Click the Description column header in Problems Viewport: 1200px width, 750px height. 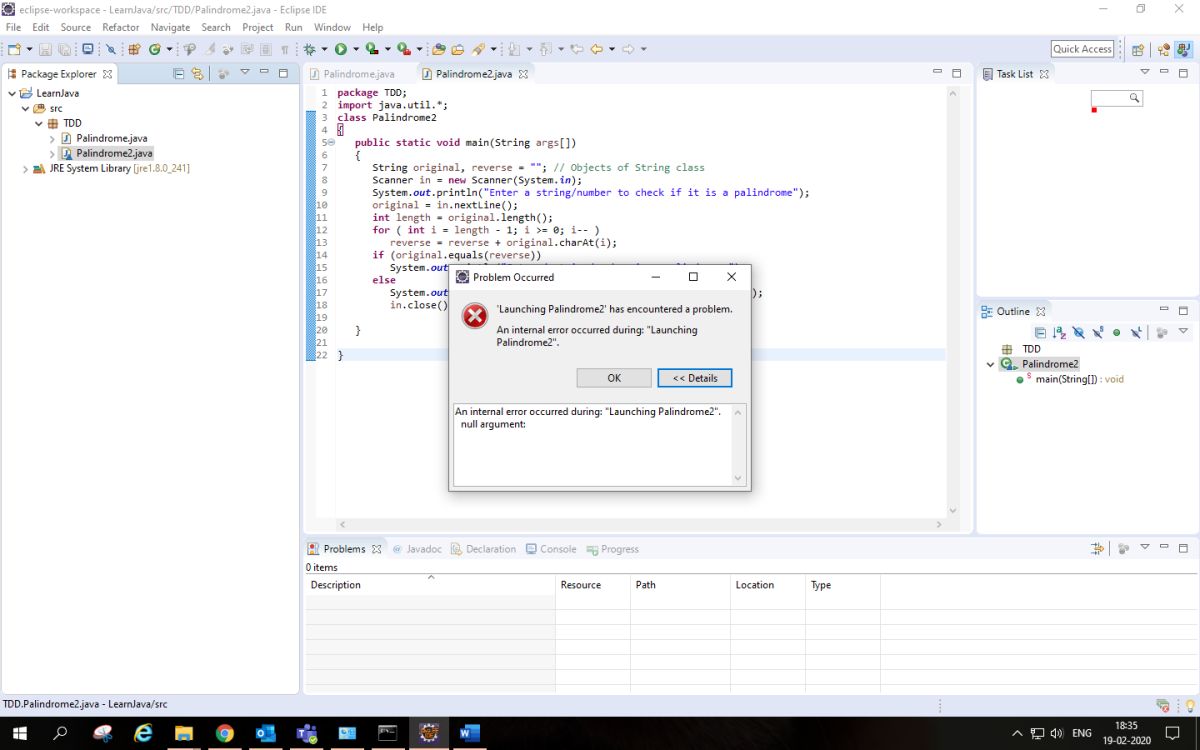coord(430,585)
